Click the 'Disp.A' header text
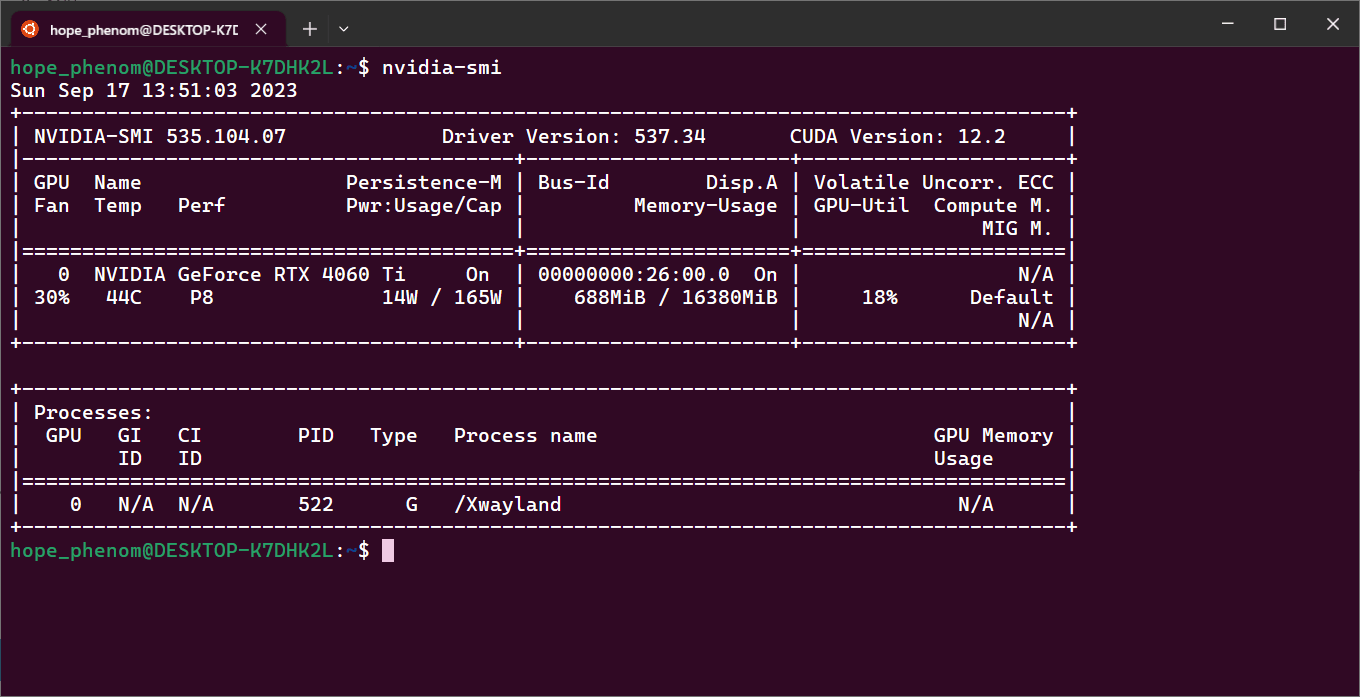 click(x=742, y=183)
